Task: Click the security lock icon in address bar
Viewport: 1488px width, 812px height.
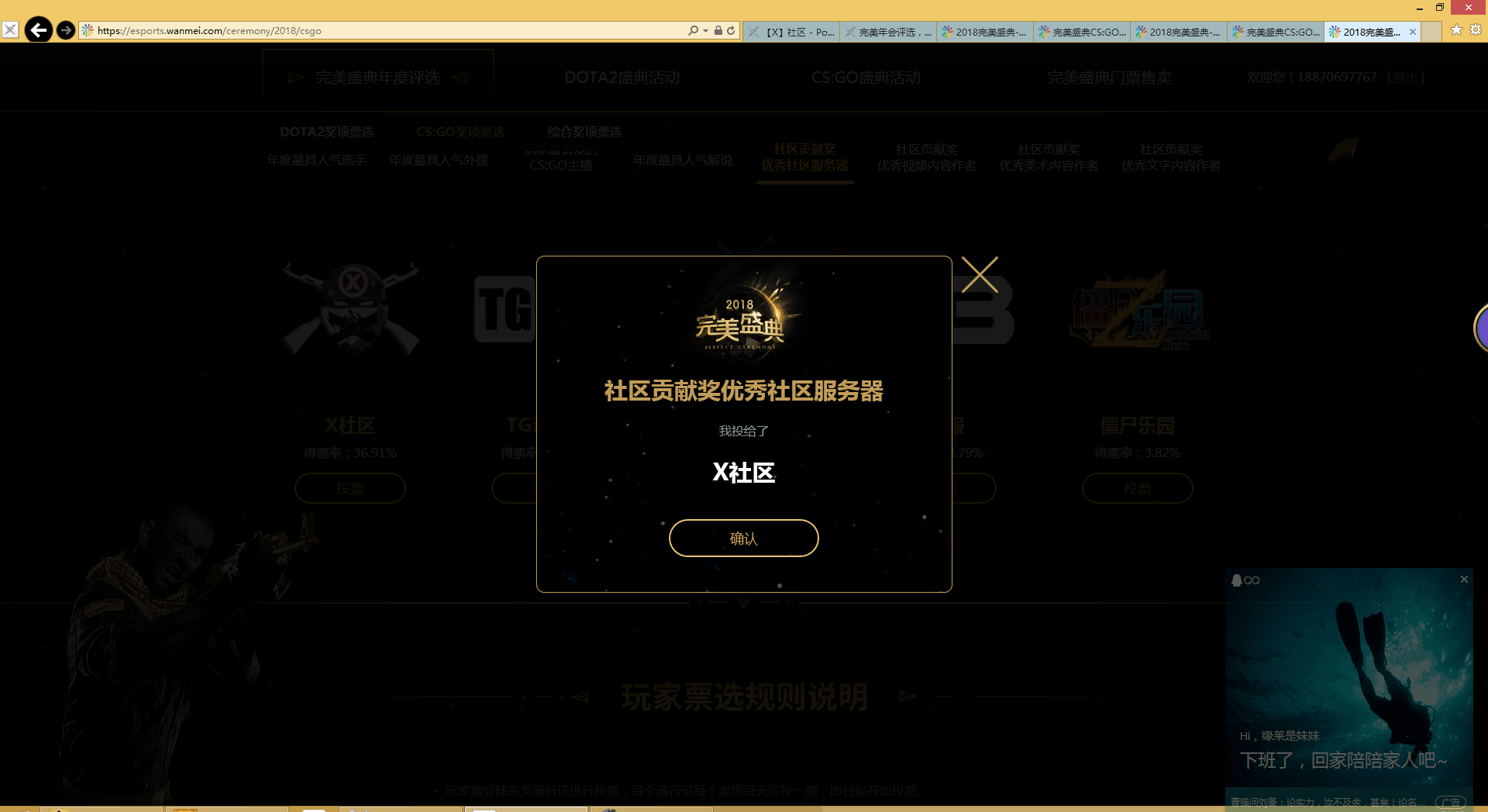Action: pos(717,30)
